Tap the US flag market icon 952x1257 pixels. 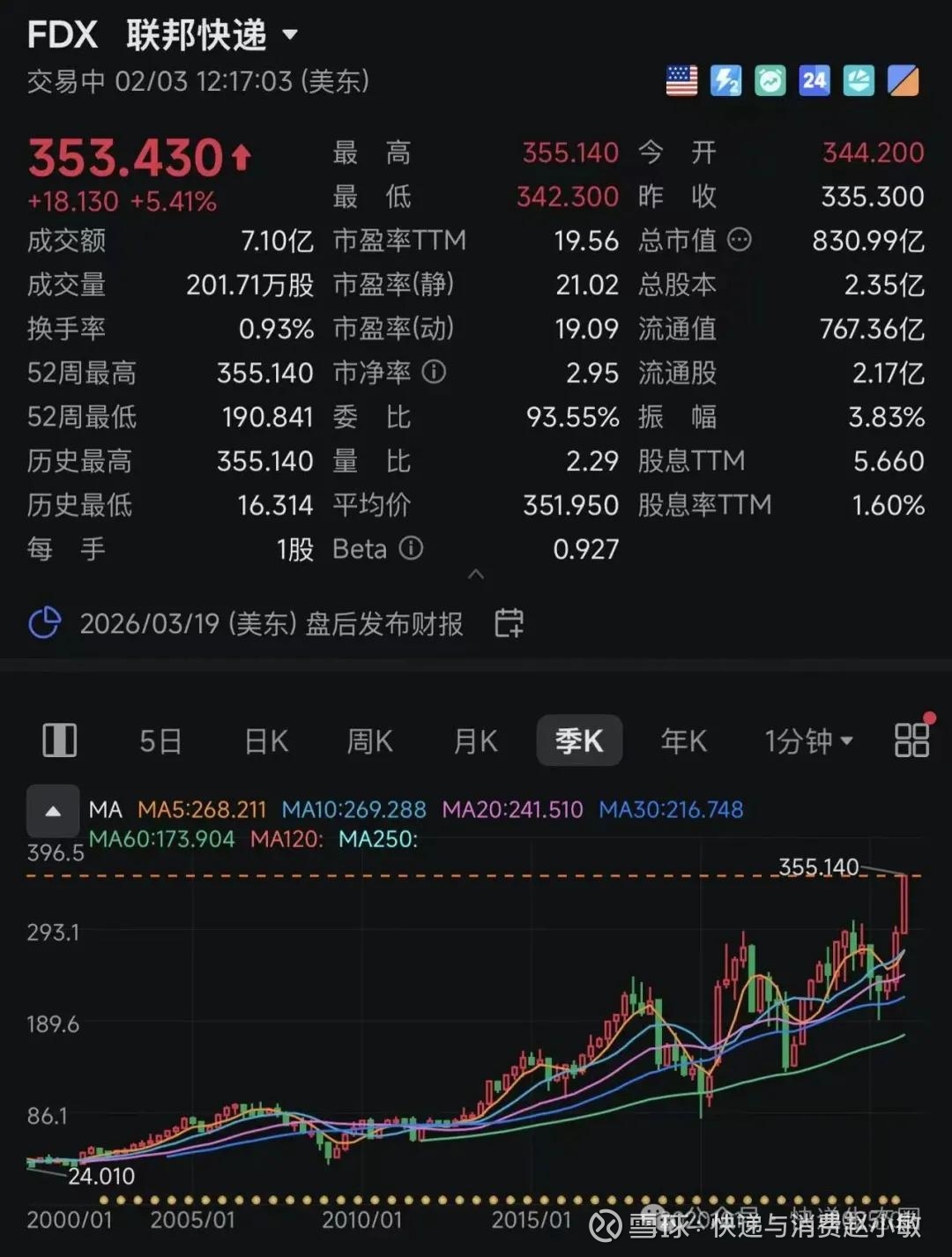pos(681,81)
